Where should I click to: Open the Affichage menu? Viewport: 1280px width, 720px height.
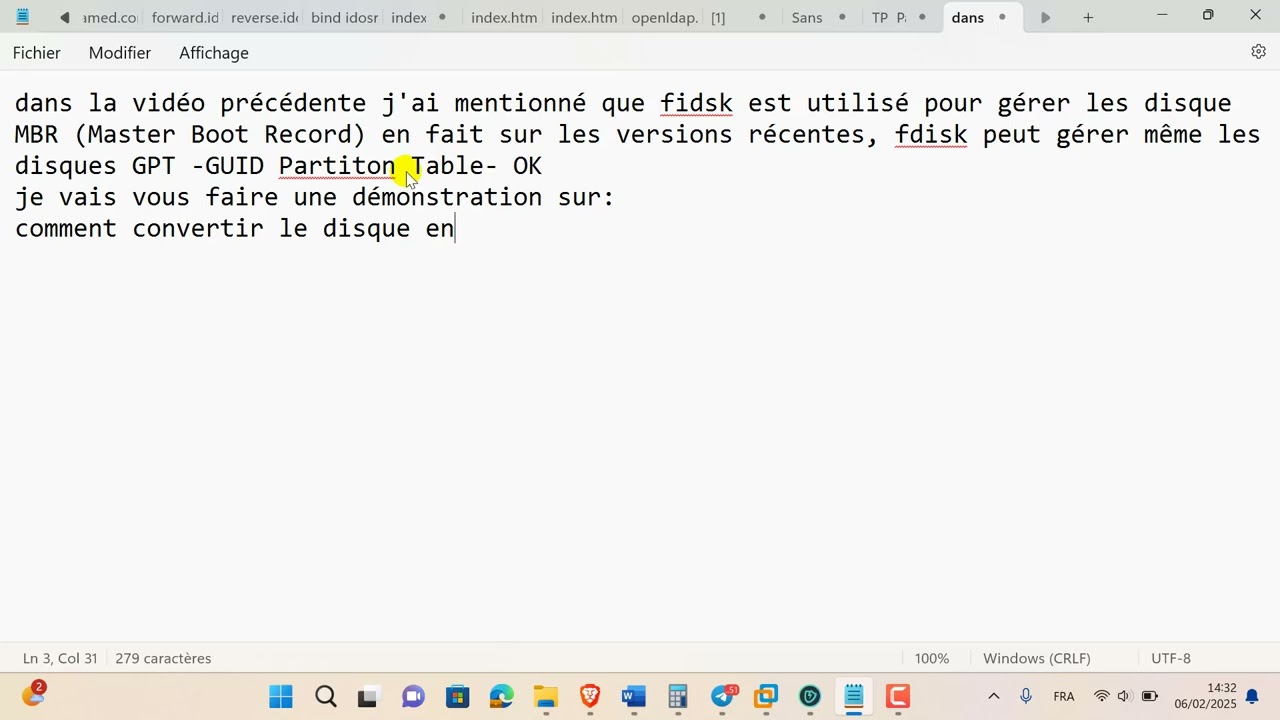click(x=214, y=53)
